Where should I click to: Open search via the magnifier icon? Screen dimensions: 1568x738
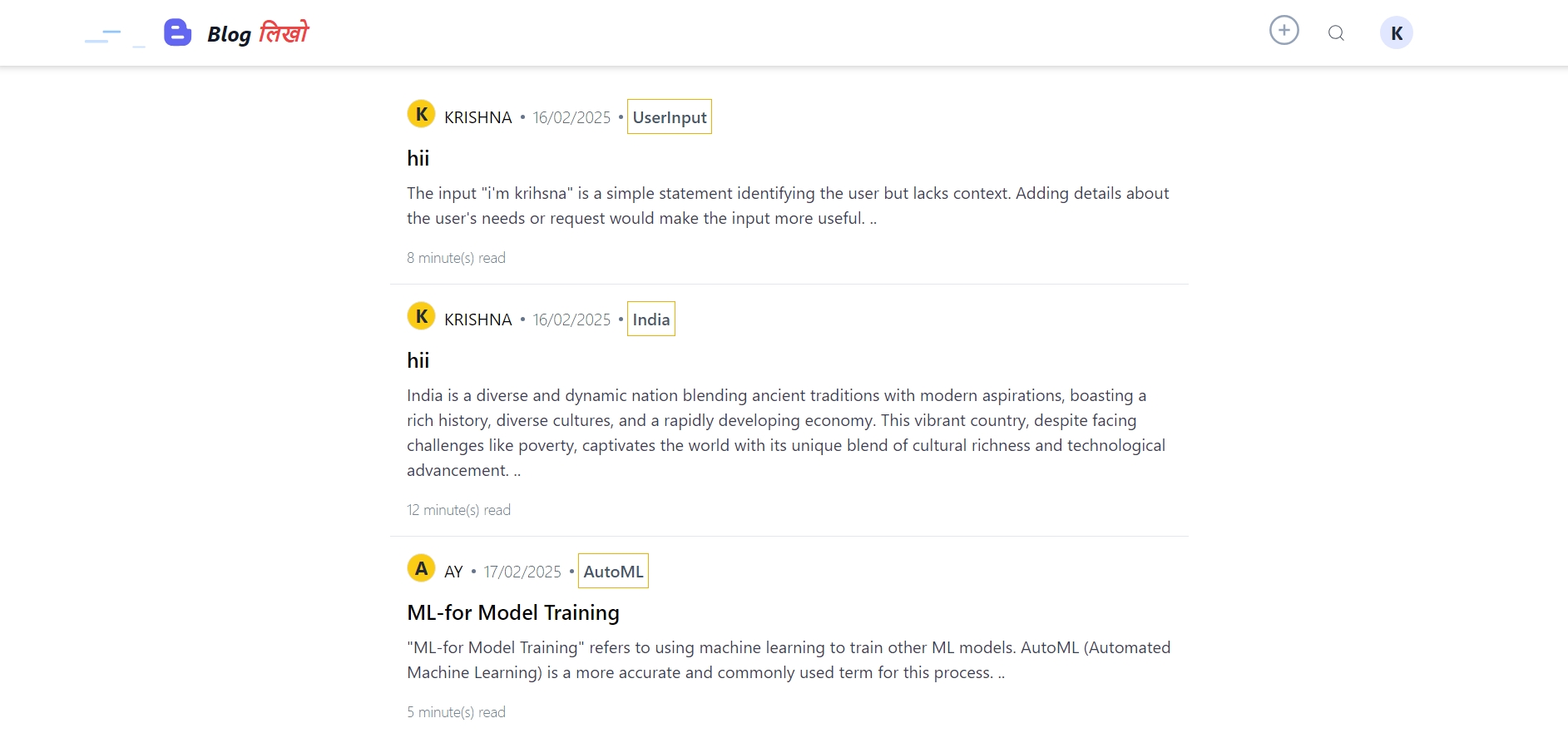pos(1336,33)
